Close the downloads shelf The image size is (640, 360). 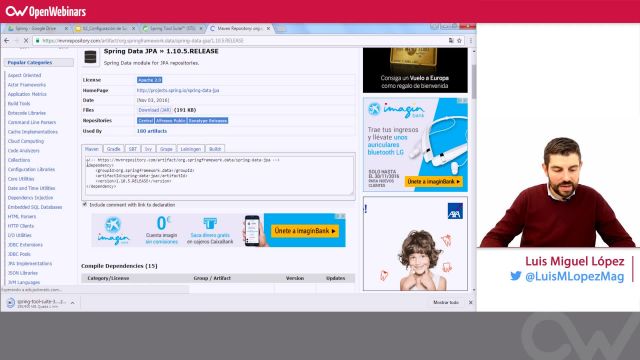tap(471, 302)
